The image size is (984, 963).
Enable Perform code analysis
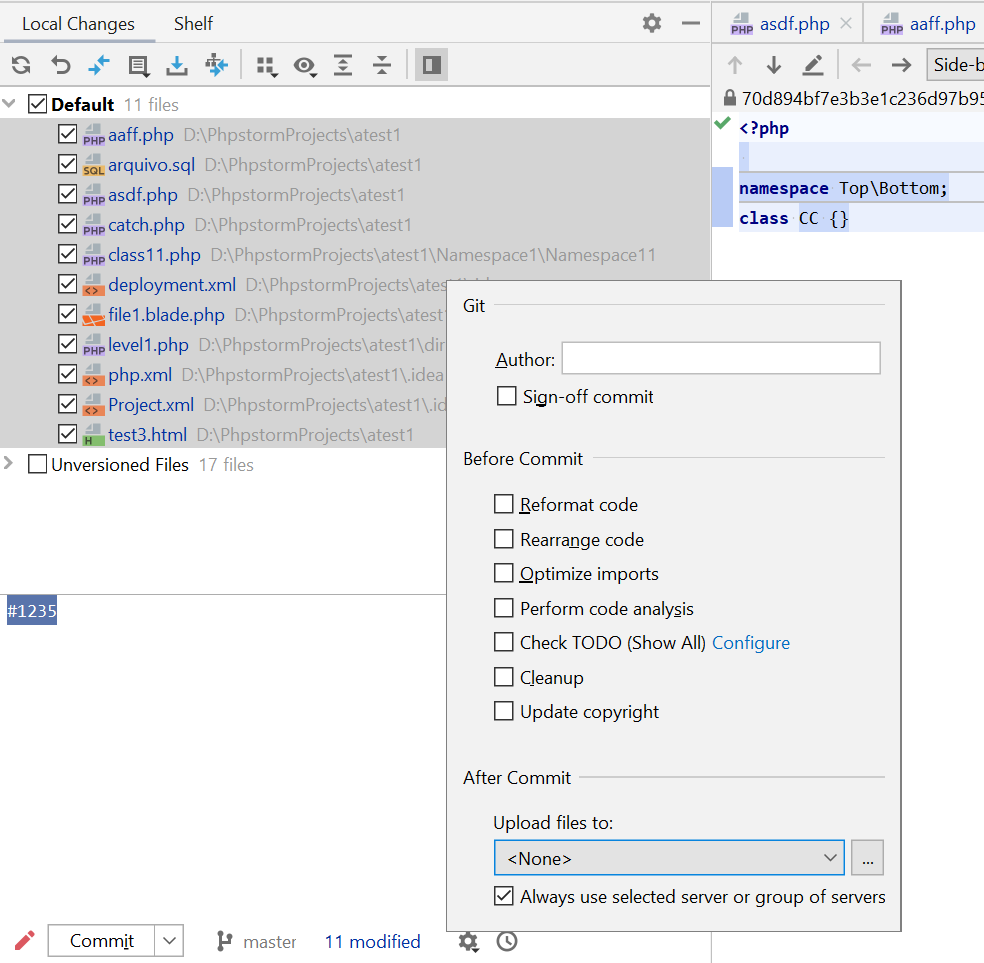point(503,608)
